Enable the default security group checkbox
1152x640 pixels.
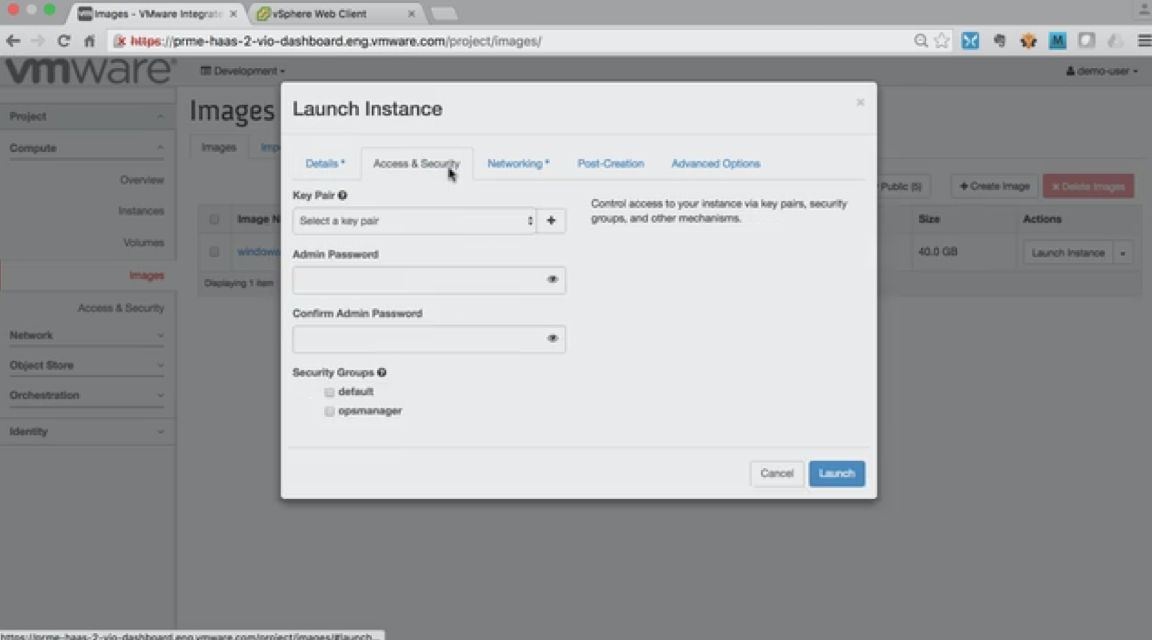pyautogui.click(x=329, y=392)
